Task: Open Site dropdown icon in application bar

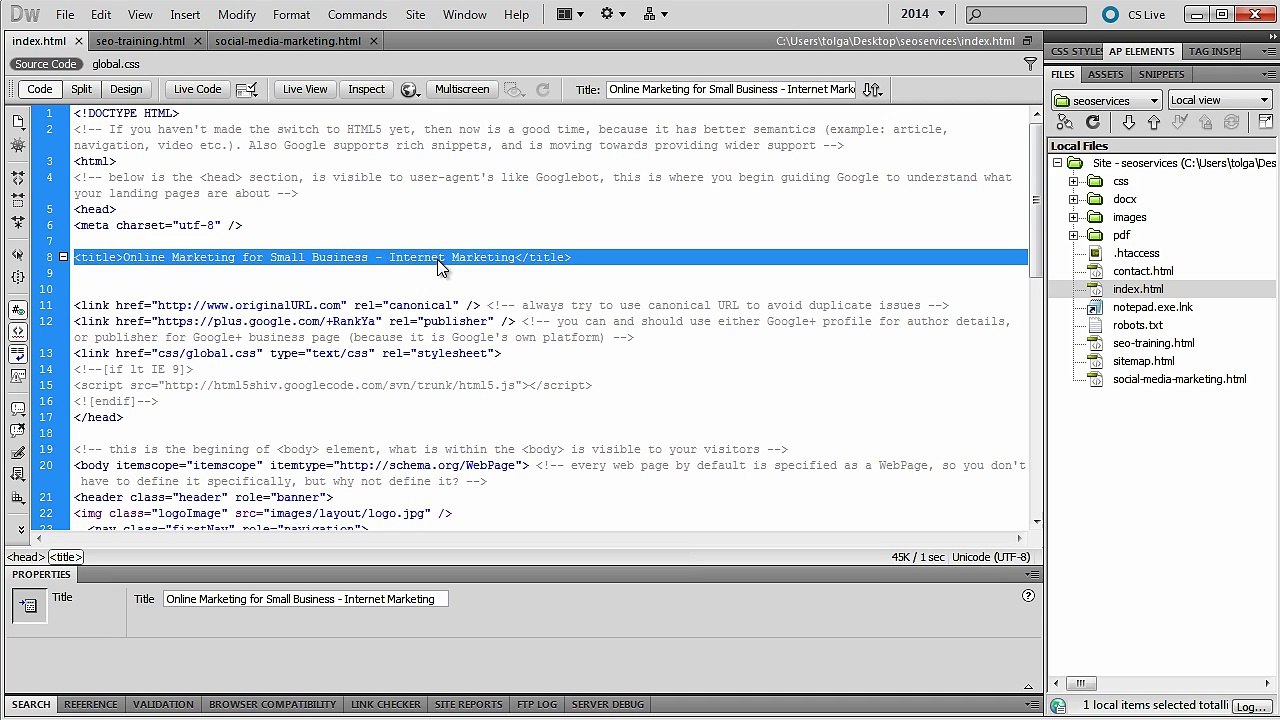Action: pyautogui.click(x=655, y=14)
